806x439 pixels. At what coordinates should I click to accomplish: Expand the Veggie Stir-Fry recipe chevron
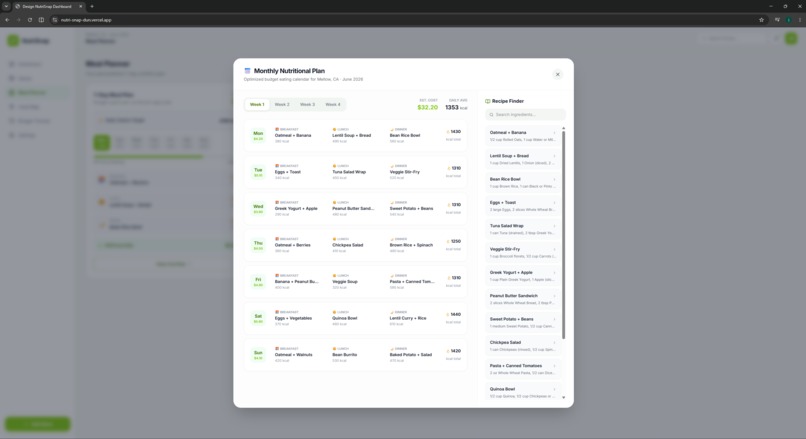point(554,249)
